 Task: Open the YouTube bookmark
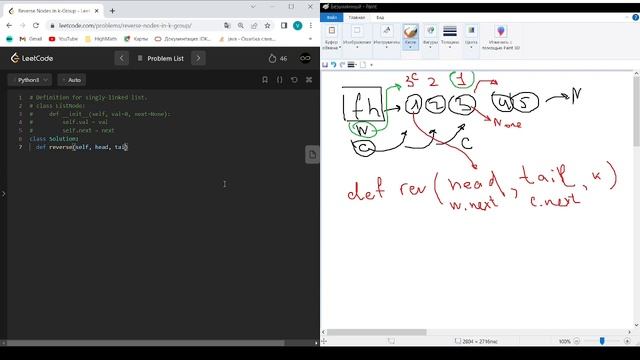[63, 39]
